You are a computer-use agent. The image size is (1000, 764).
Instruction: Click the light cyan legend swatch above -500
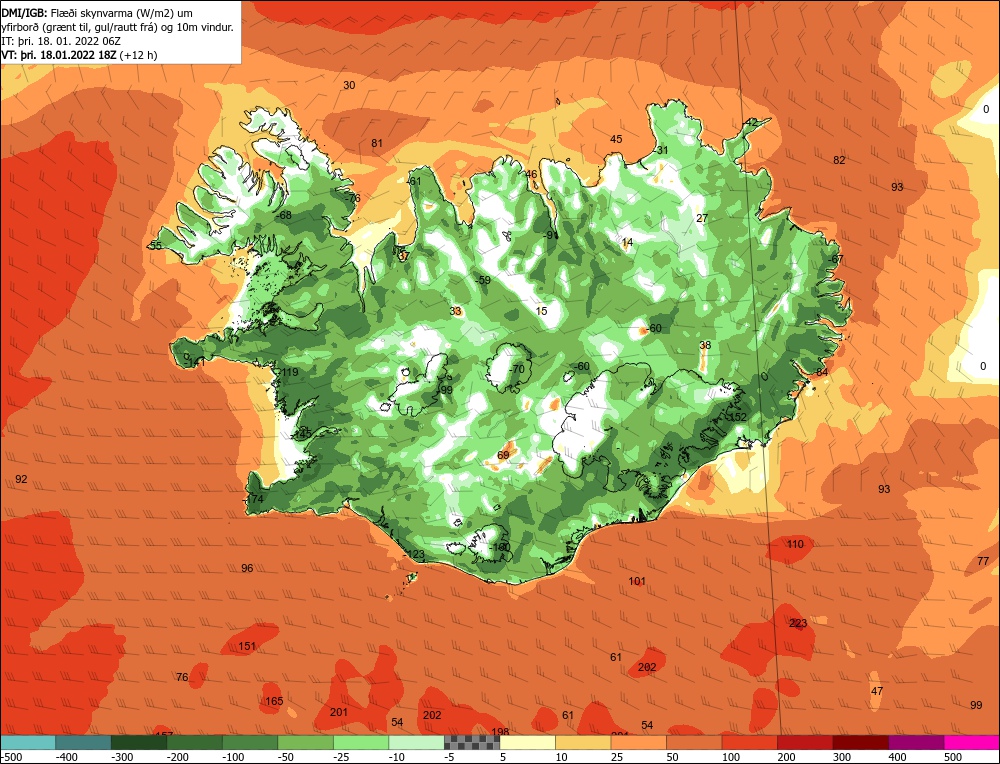click(x=27, y=742)
